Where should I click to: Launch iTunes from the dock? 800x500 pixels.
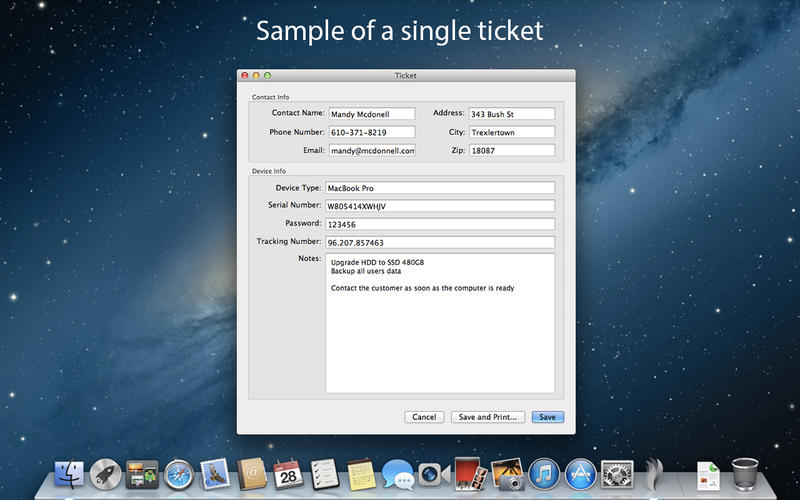click(543, 474)
